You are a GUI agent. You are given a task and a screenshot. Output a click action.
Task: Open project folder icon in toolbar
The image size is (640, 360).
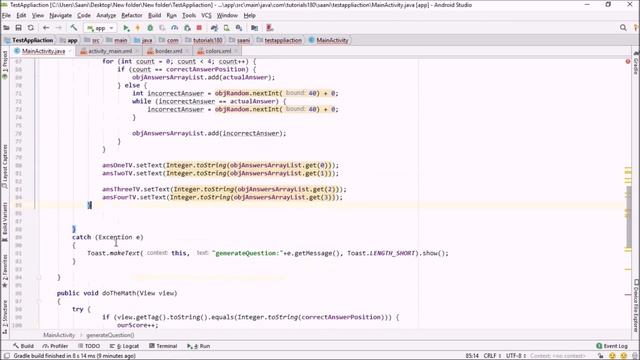[6, 28]
